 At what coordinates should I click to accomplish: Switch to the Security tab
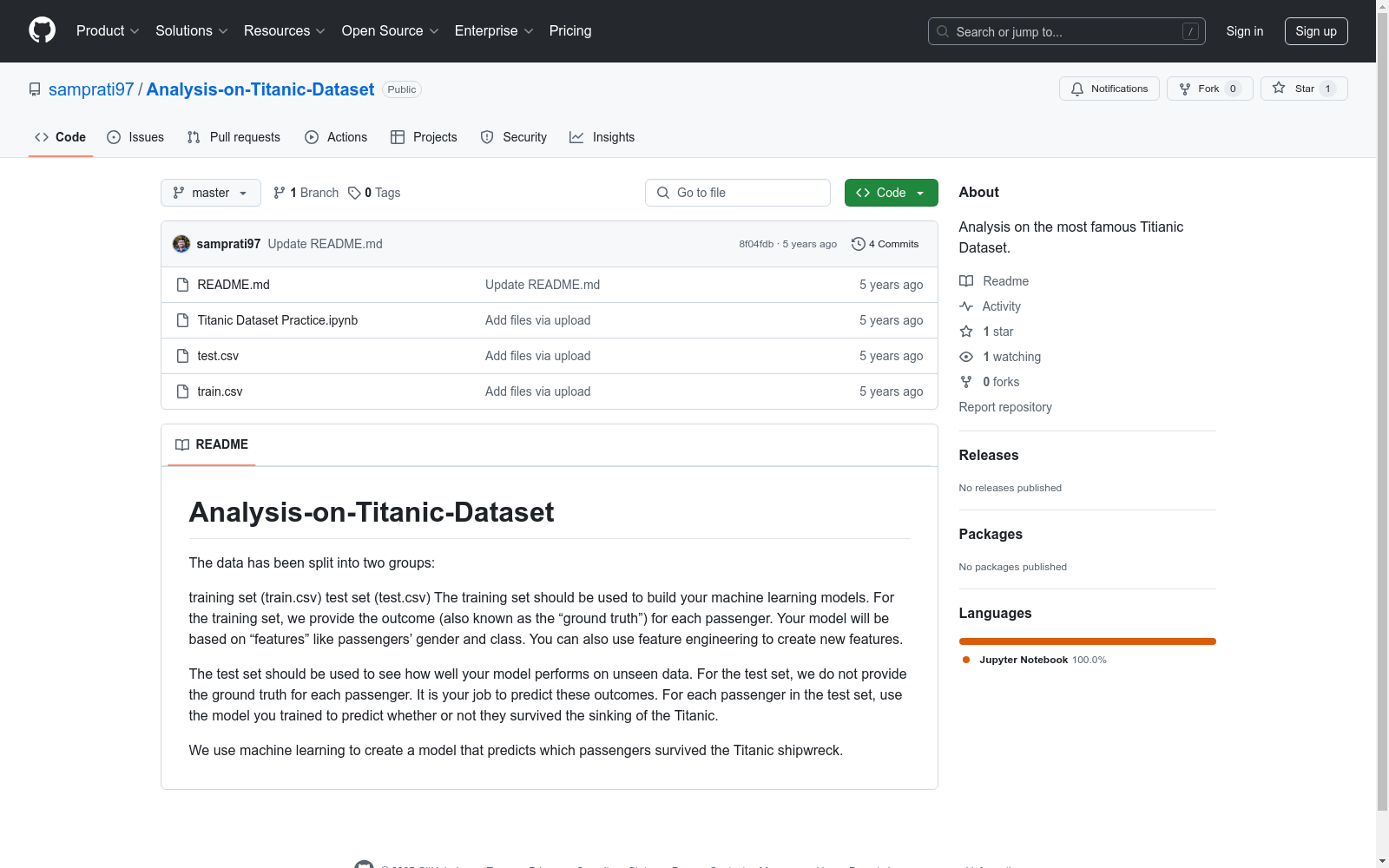(x=514, y=137)
